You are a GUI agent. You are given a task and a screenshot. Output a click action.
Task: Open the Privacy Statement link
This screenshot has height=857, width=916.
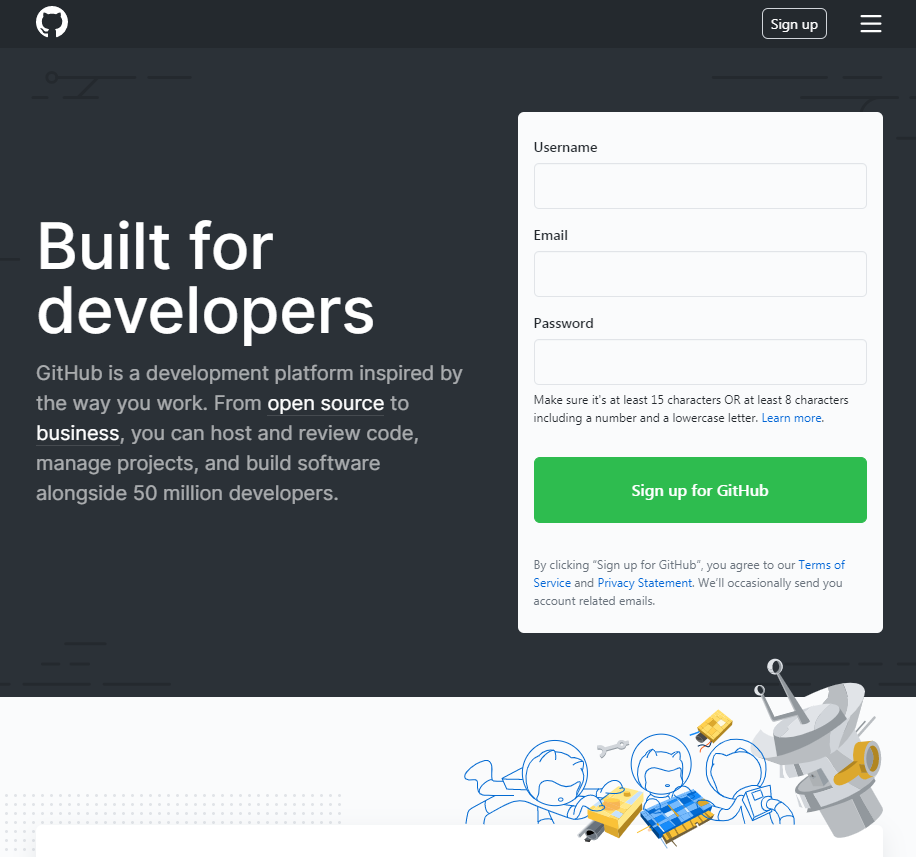(644, 583)
